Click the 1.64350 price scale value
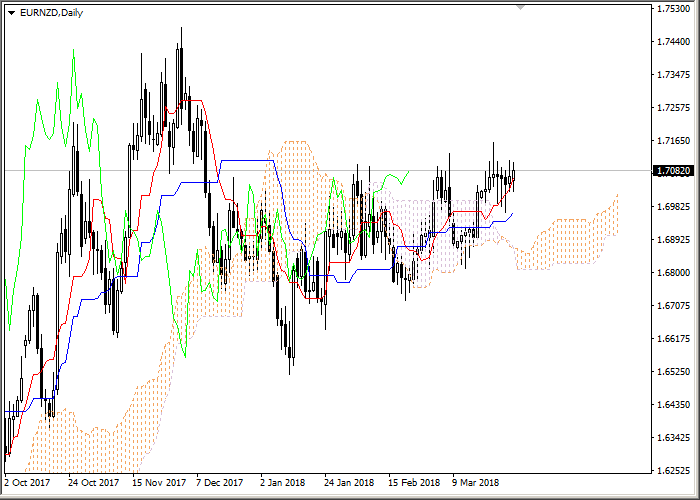 674,405
